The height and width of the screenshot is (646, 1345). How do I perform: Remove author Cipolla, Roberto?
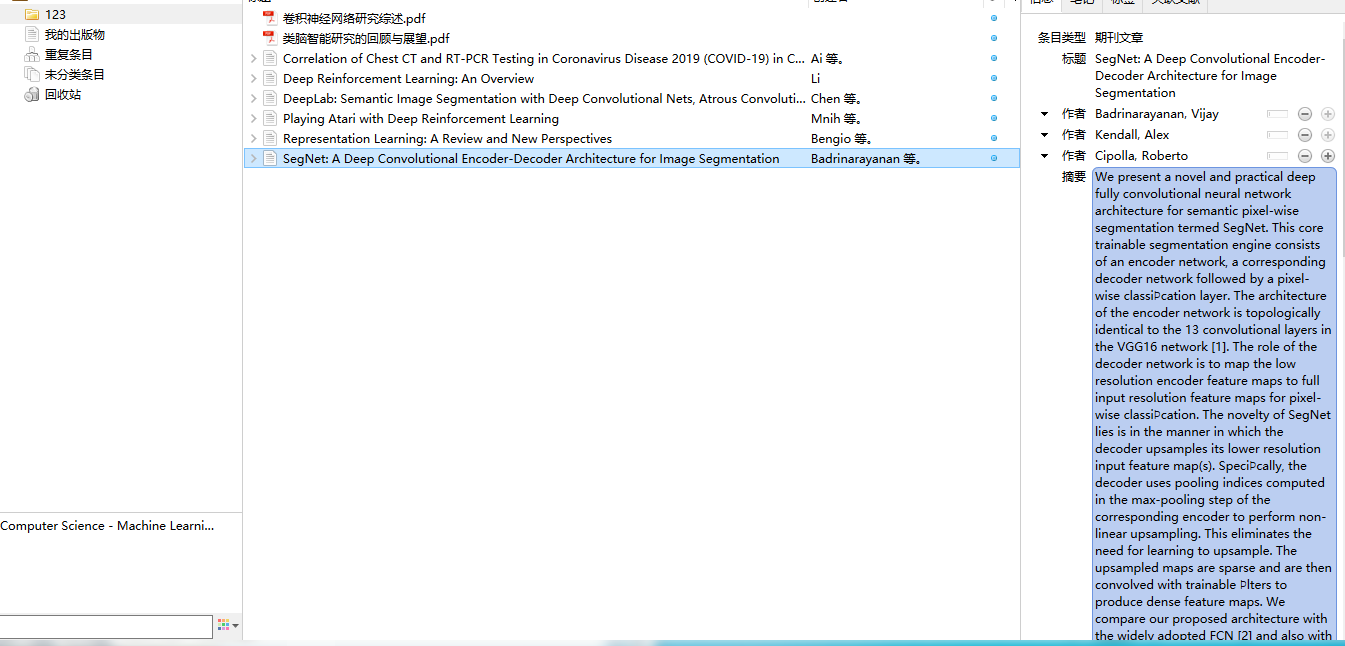[x=1305, y=155]
